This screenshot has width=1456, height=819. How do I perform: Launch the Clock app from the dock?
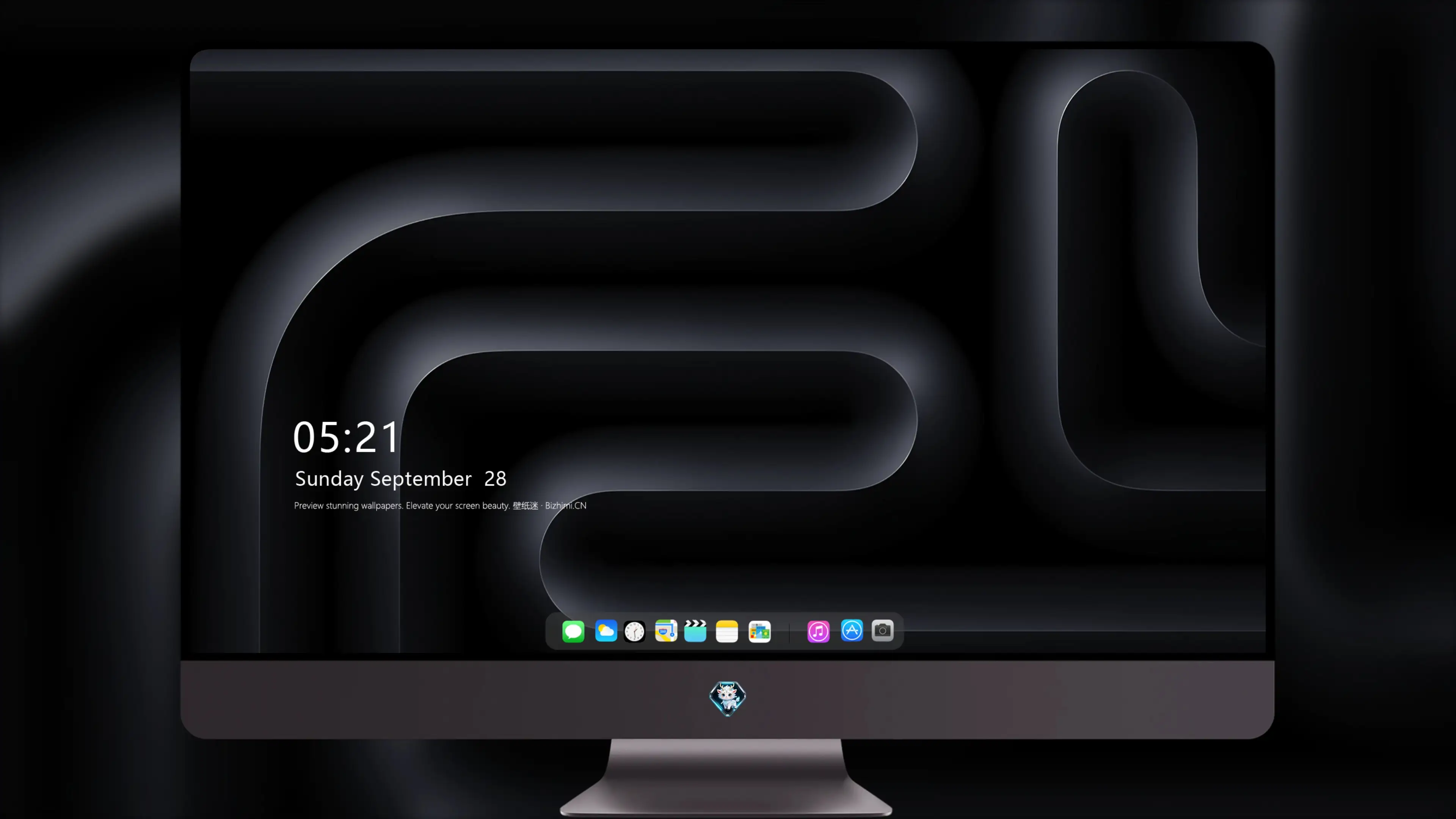(634, 631)
